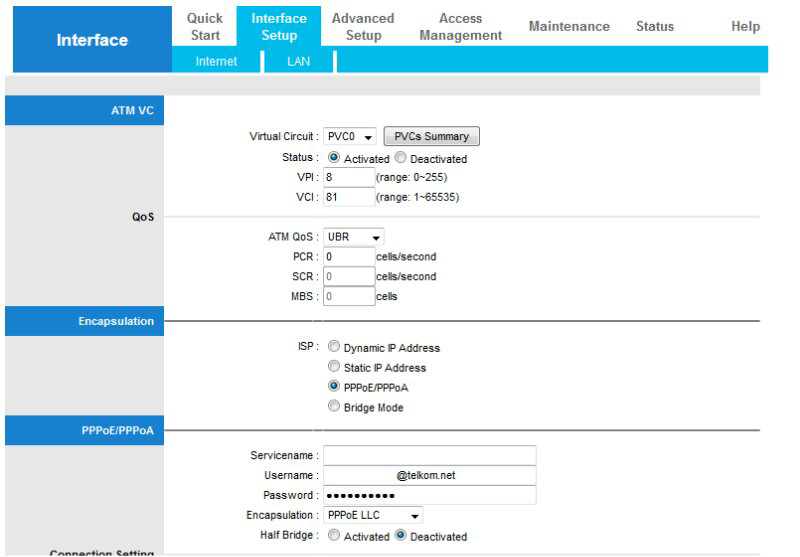
Task: Click the PVCs Summary button
Action: (x=431, y=137)
